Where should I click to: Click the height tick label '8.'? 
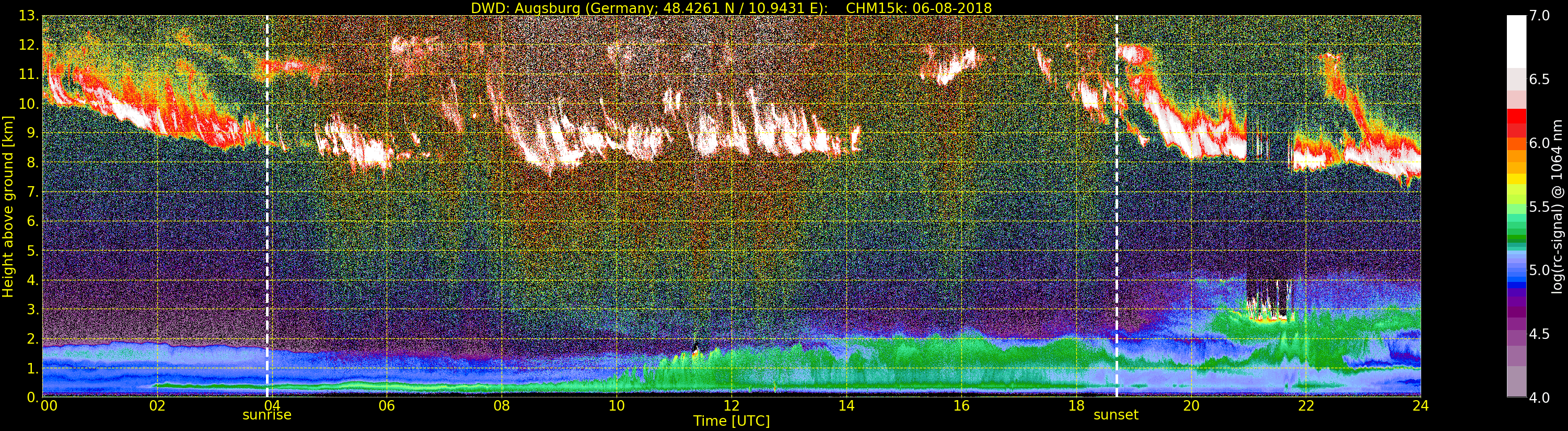click(33, 163)
